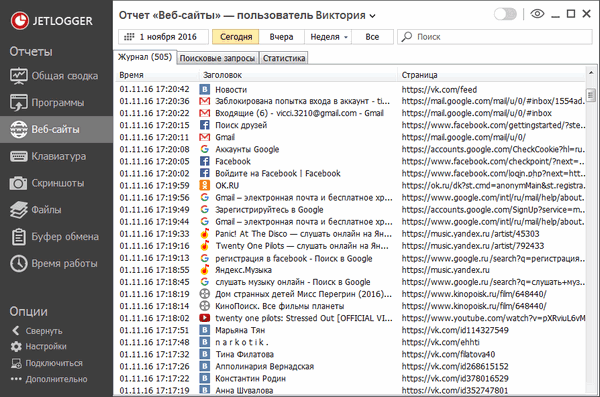
Task: Click the Gmail icon of Входящие (6) row
Action: click(205, 113)
